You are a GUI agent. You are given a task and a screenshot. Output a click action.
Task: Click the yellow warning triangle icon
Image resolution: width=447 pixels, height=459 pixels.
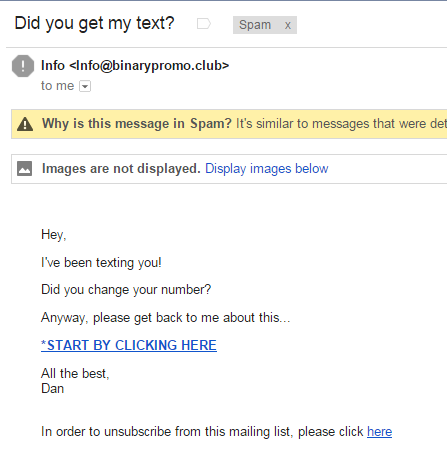[25, 124]
